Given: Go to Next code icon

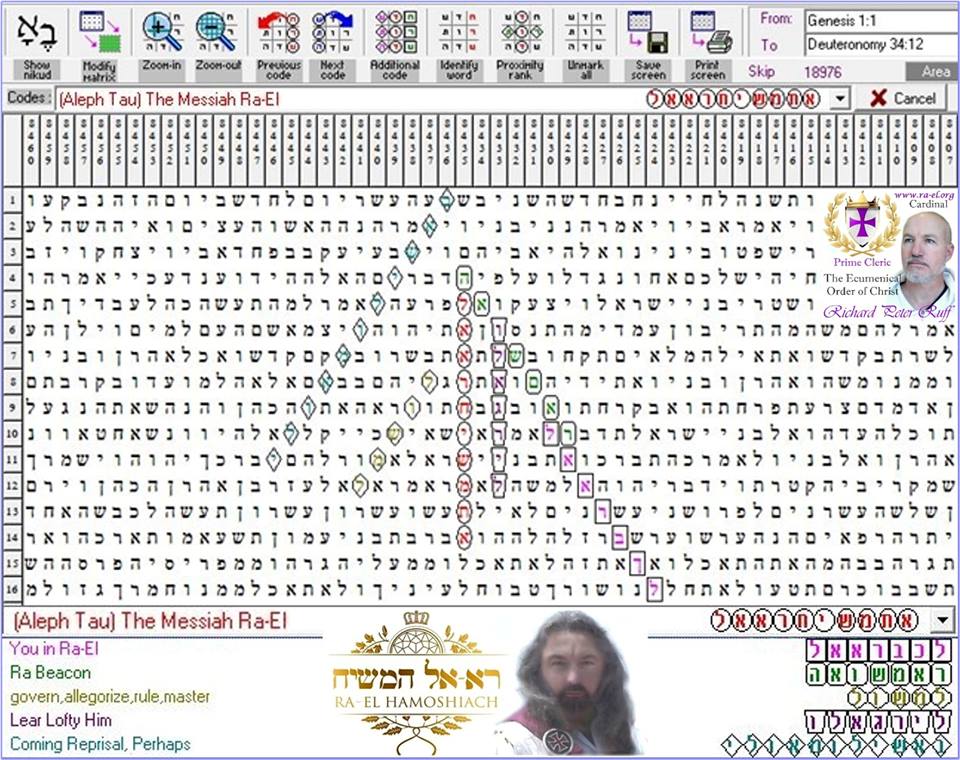Looking at the screenshot, I should click(x=332, y=32).
